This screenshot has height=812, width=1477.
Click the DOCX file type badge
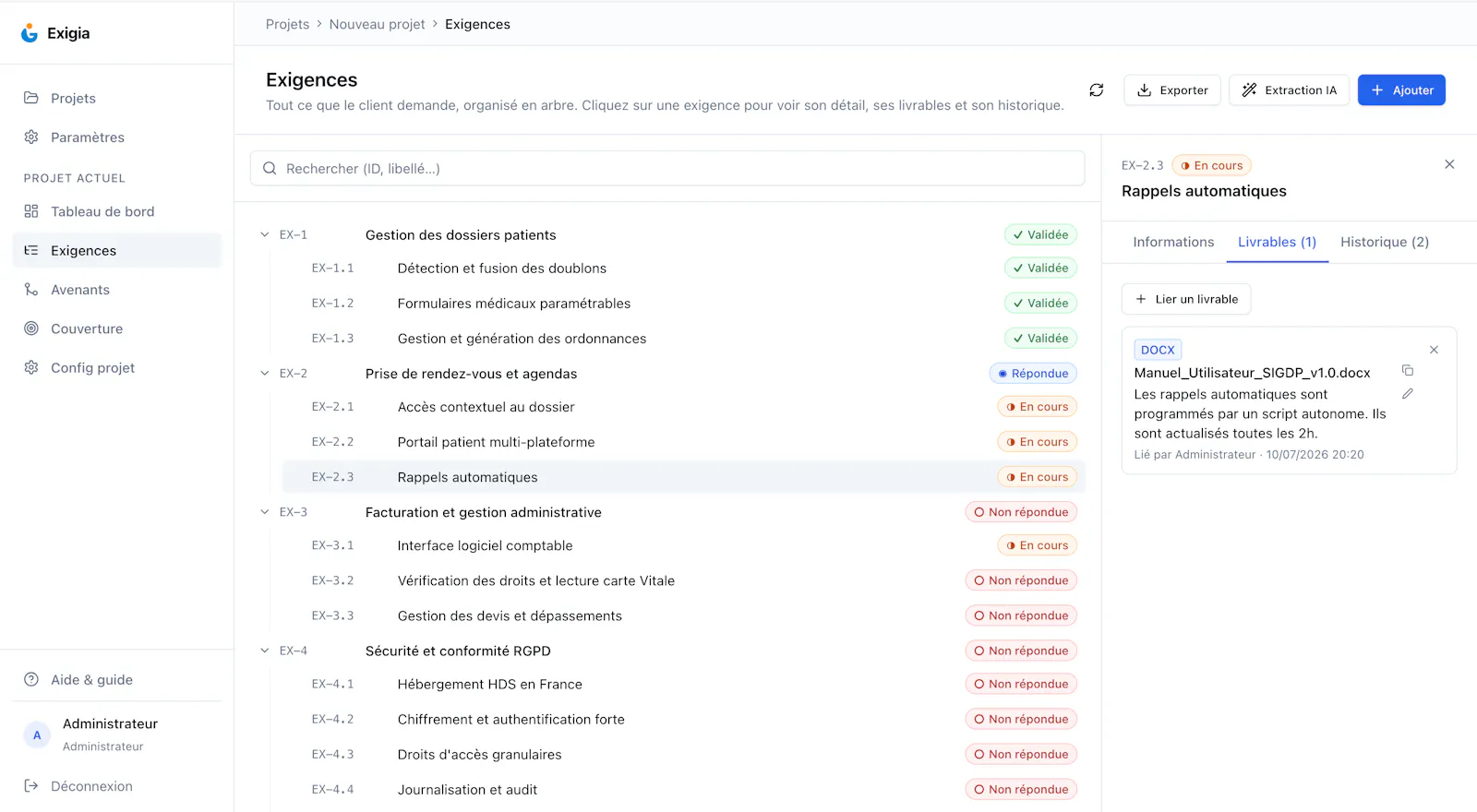tap(1158, 350)
